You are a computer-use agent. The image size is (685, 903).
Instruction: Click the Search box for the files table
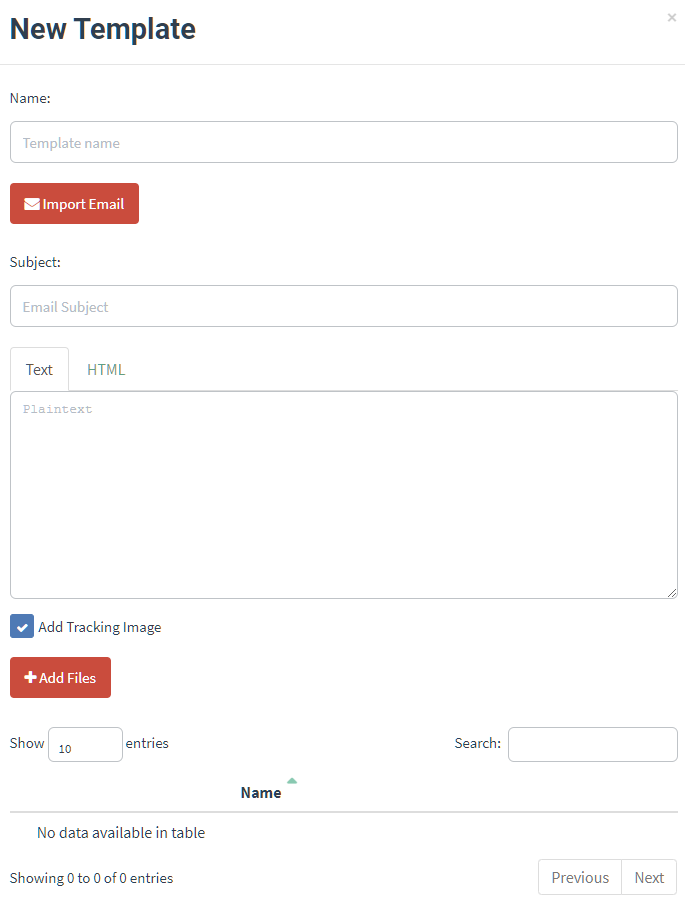(x=592, y=744)
